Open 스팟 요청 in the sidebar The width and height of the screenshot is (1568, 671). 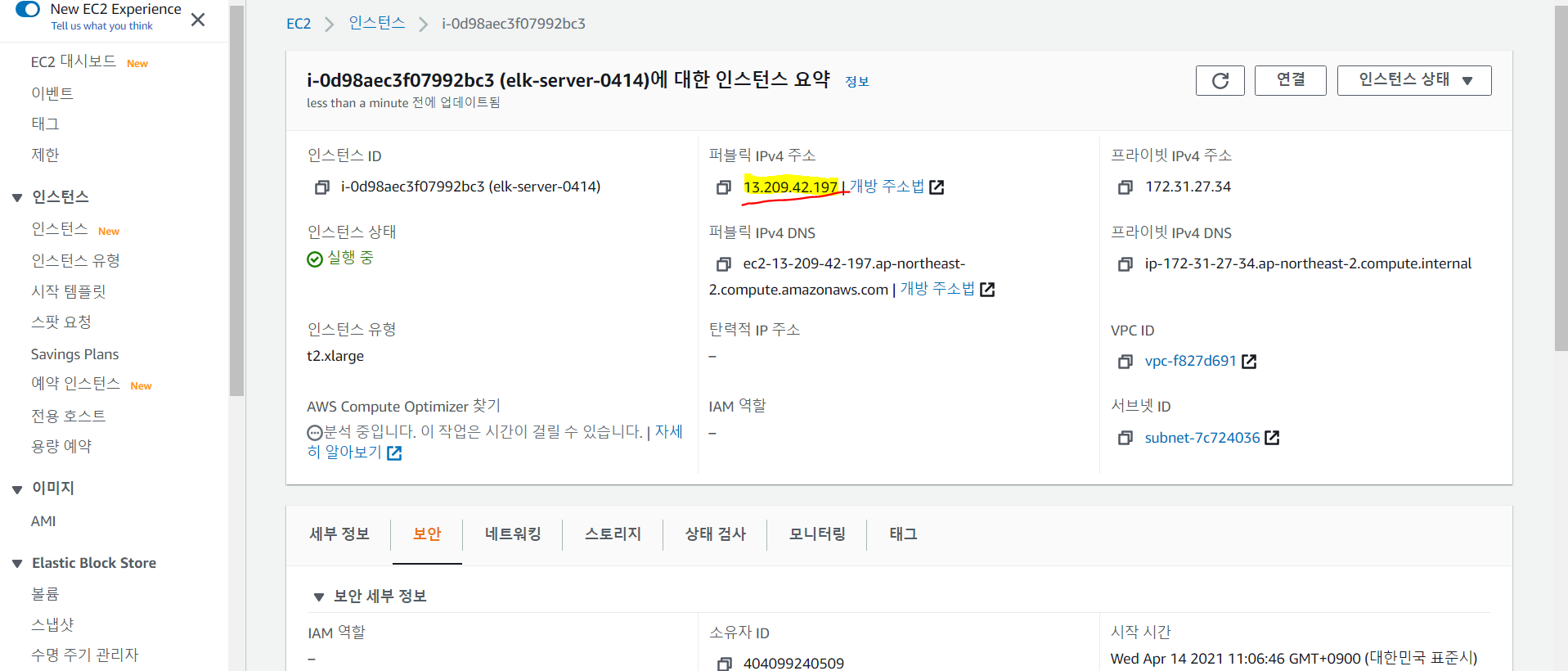[x=61, y=322]
